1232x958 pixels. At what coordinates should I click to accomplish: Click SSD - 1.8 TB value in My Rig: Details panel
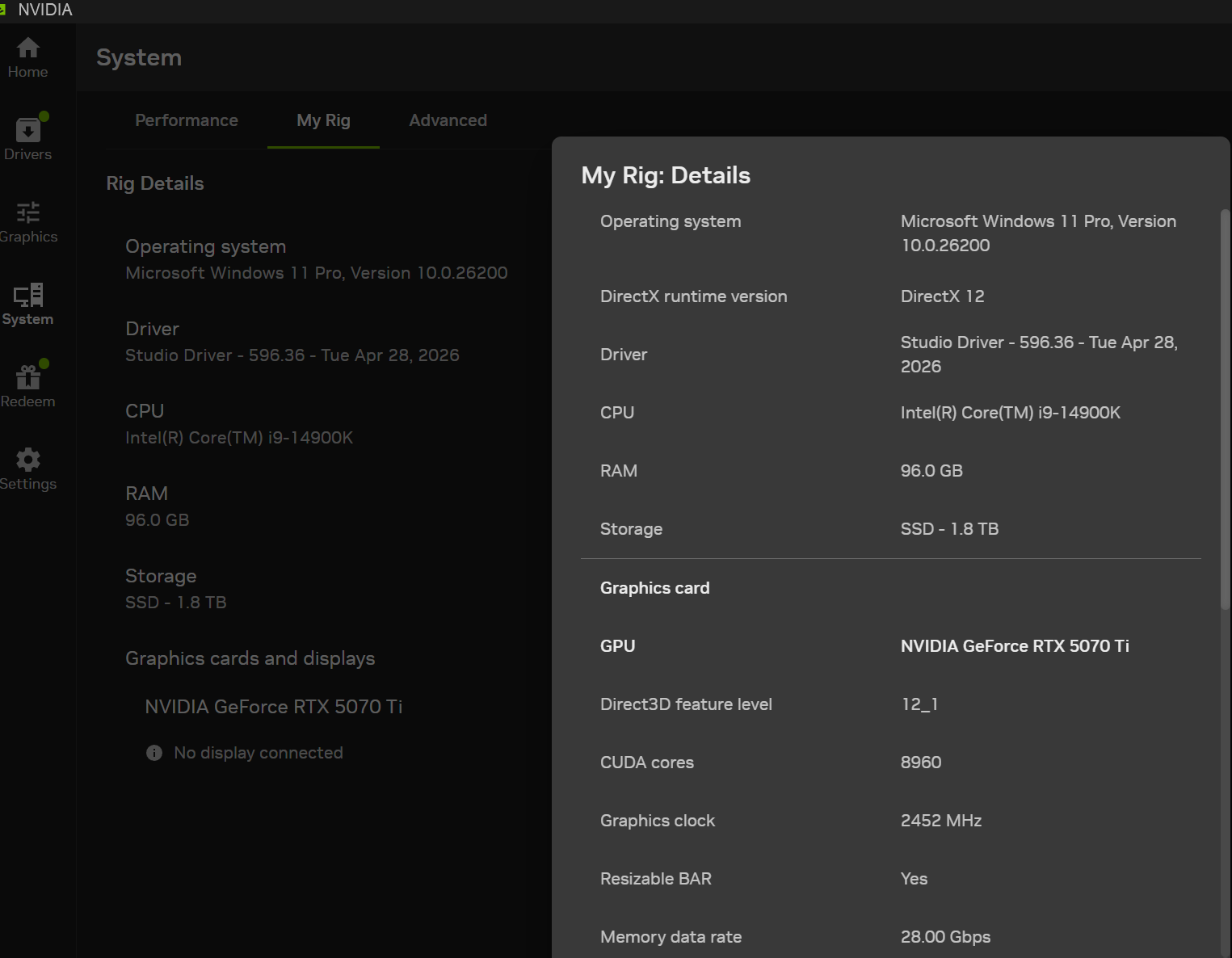pos(950,529)
